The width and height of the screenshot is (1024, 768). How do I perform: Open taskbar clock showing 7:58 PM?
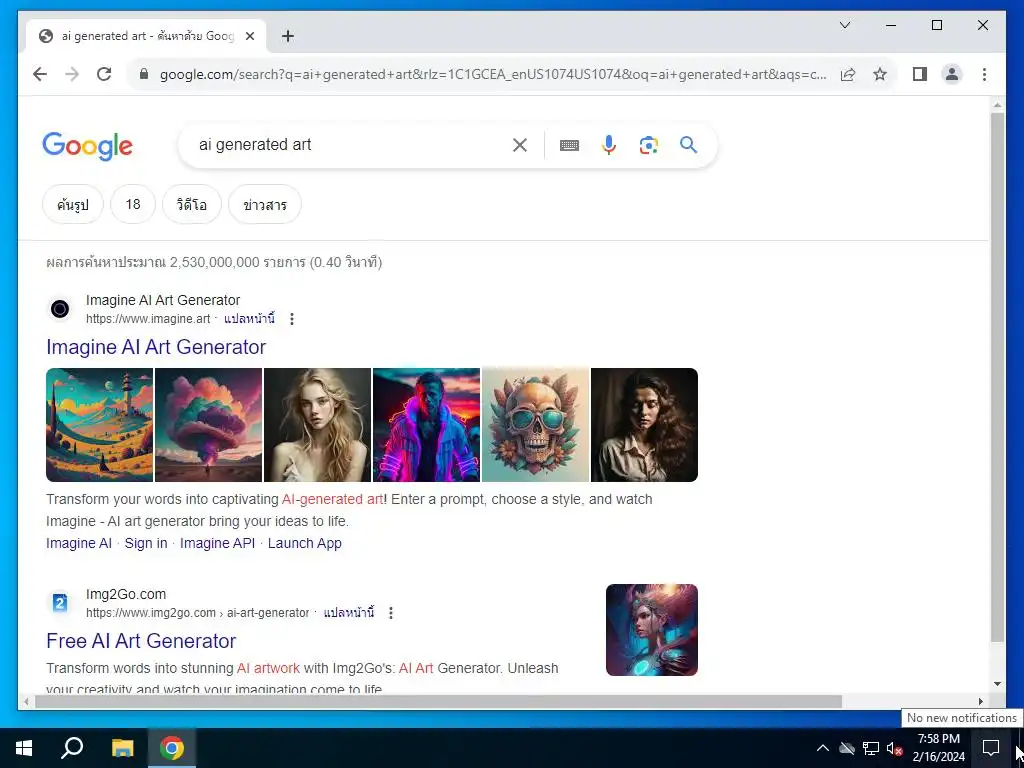(938, 748)
